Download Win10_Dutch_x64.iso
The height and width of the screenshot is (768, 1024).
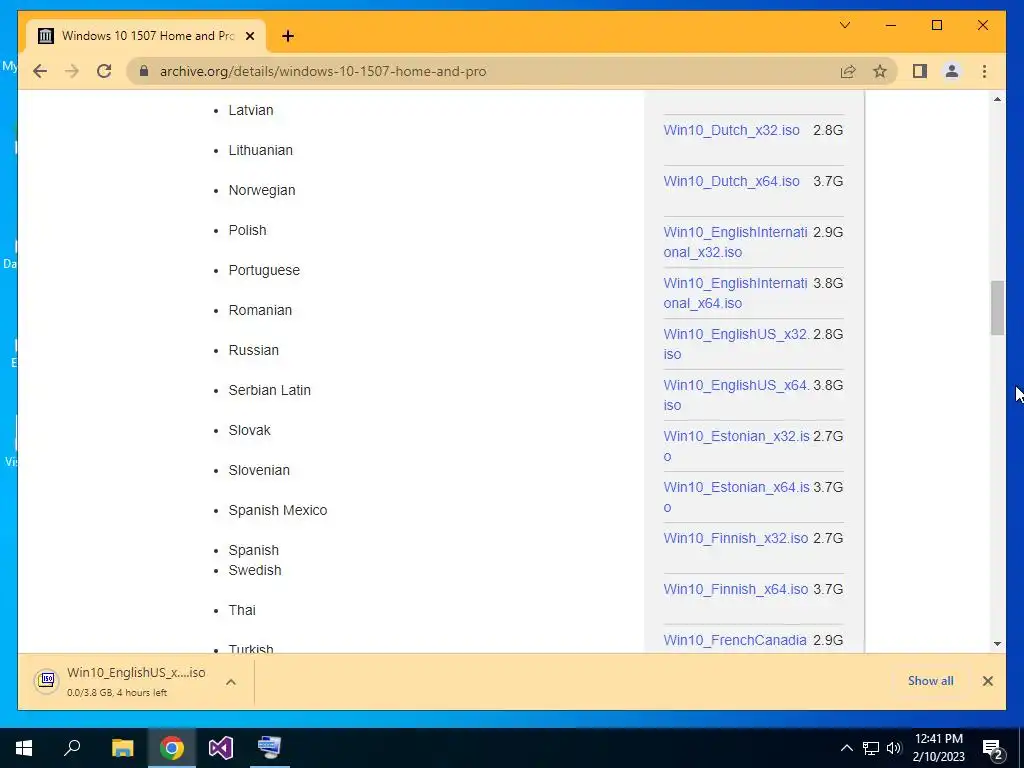click(731, 181)
